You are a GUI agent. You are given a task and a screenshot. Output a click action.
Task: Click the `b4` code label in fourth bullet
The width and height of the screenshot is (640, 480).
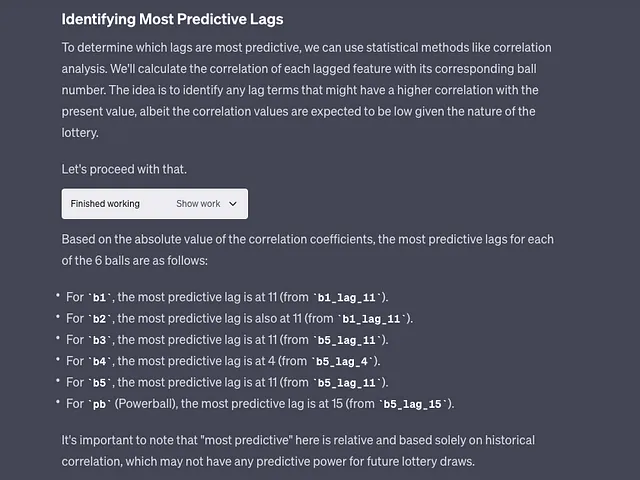tap(100, 361)
